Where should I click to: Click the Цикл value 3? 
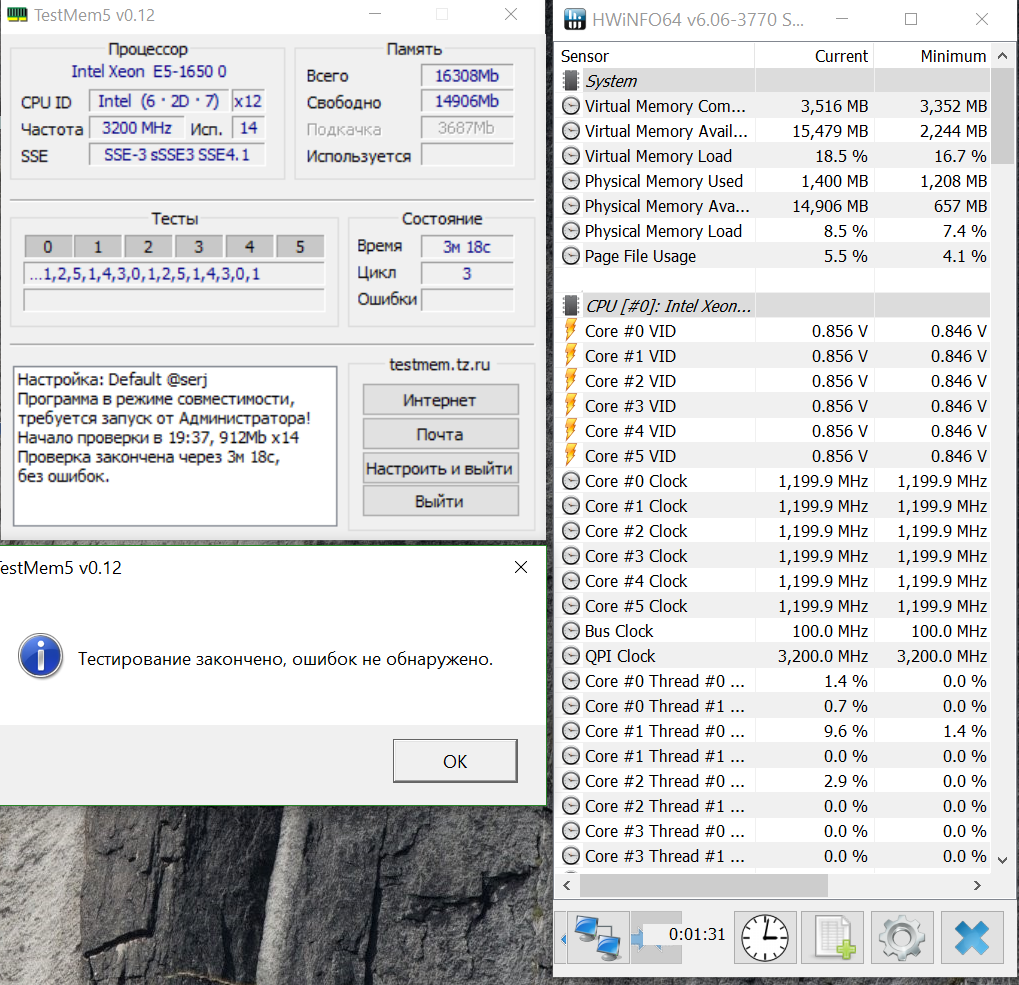point(467,274)
